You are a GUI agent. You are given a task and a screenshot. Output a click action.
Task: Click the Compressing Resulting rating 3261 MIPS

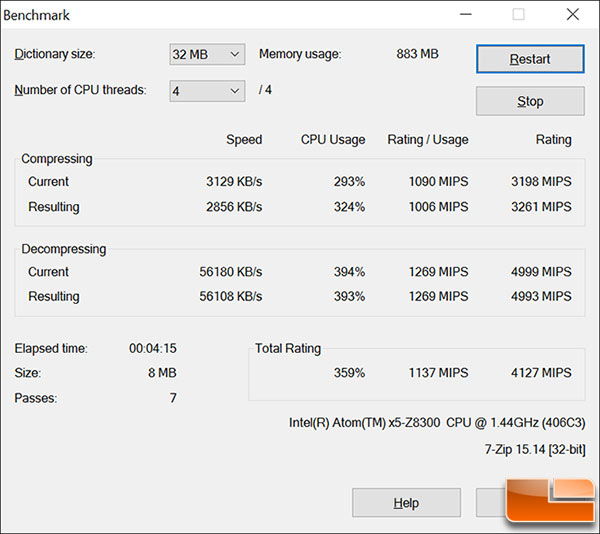pyautogui.click(x=541, y=207)
